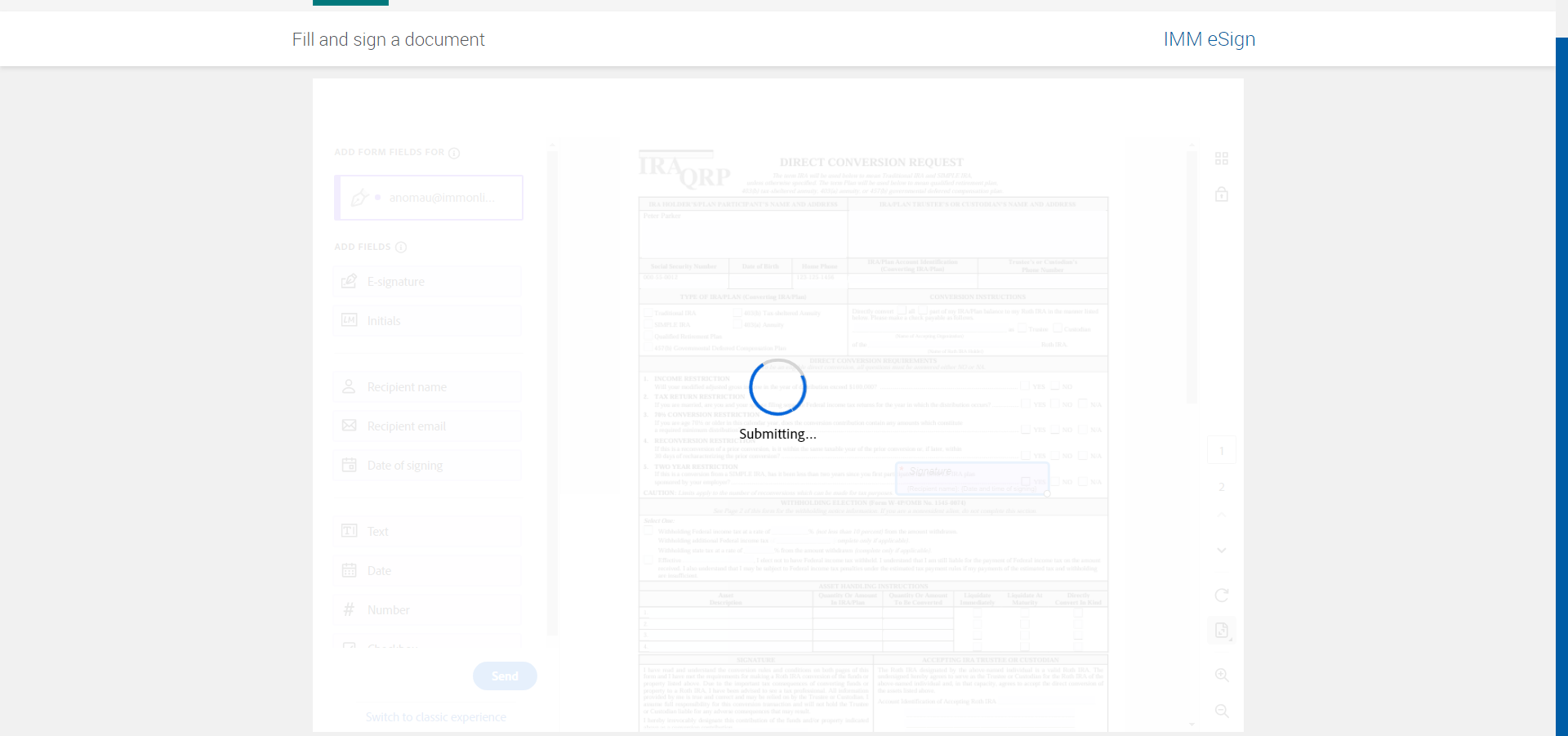The width and height of the screenshot is (1568, 736).
Task: Select the page 1 number box
Action: coord(1222,451)
